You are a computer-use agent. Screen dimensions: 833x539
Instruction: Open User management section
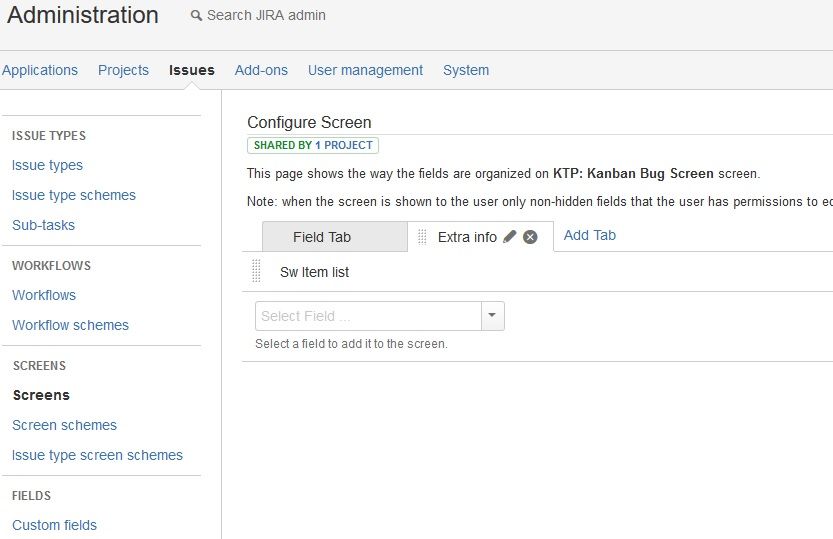point(366,70)
